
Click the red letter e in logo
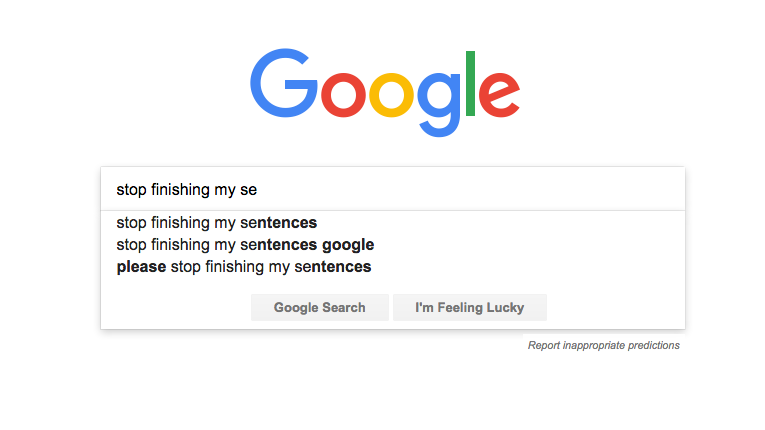tap(499, 95)
